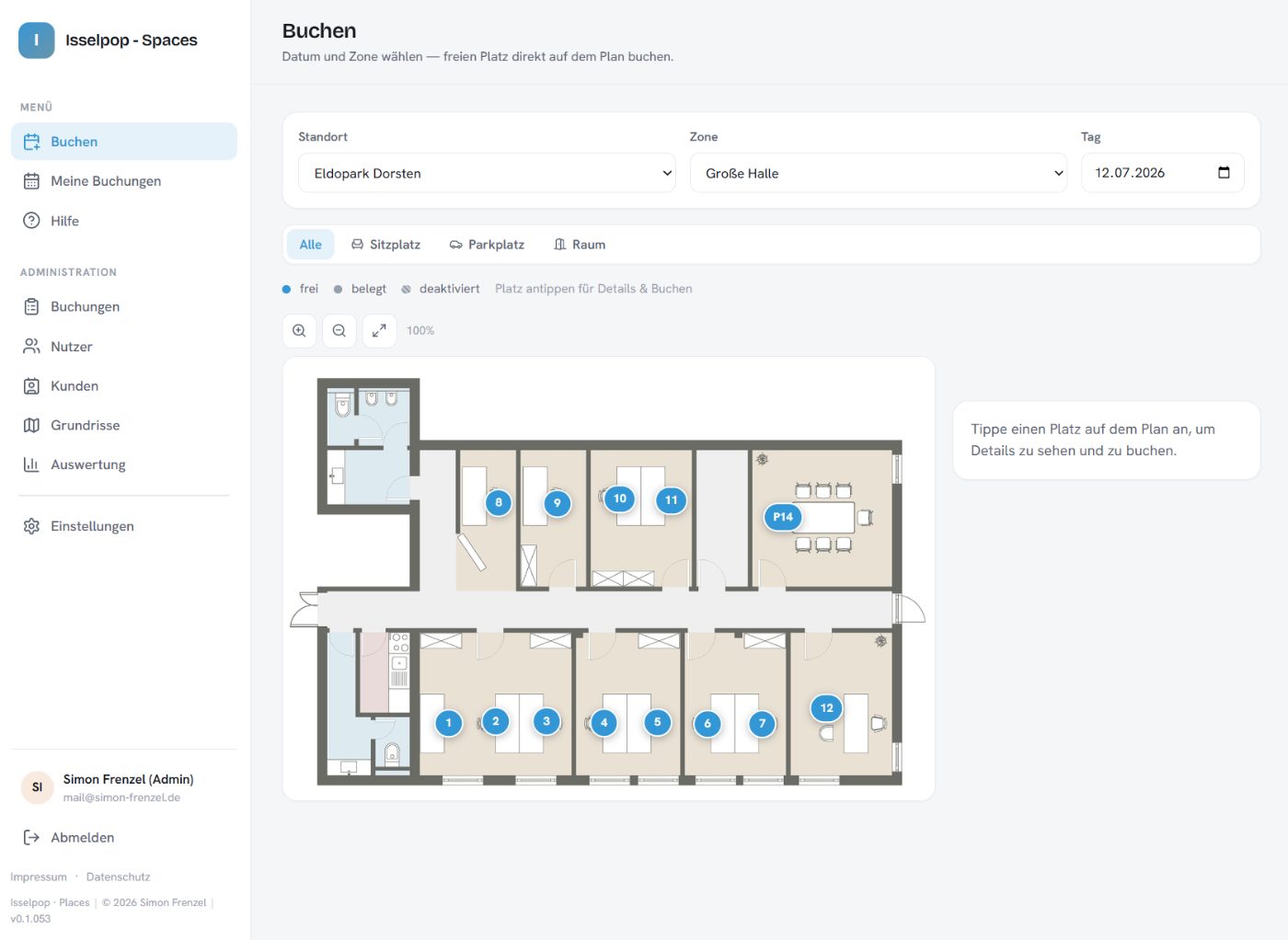Image resolution: width=1288 pixels, height=940 pixels.
Task: Select the Alle filter tab
Action: click(311, 245)
